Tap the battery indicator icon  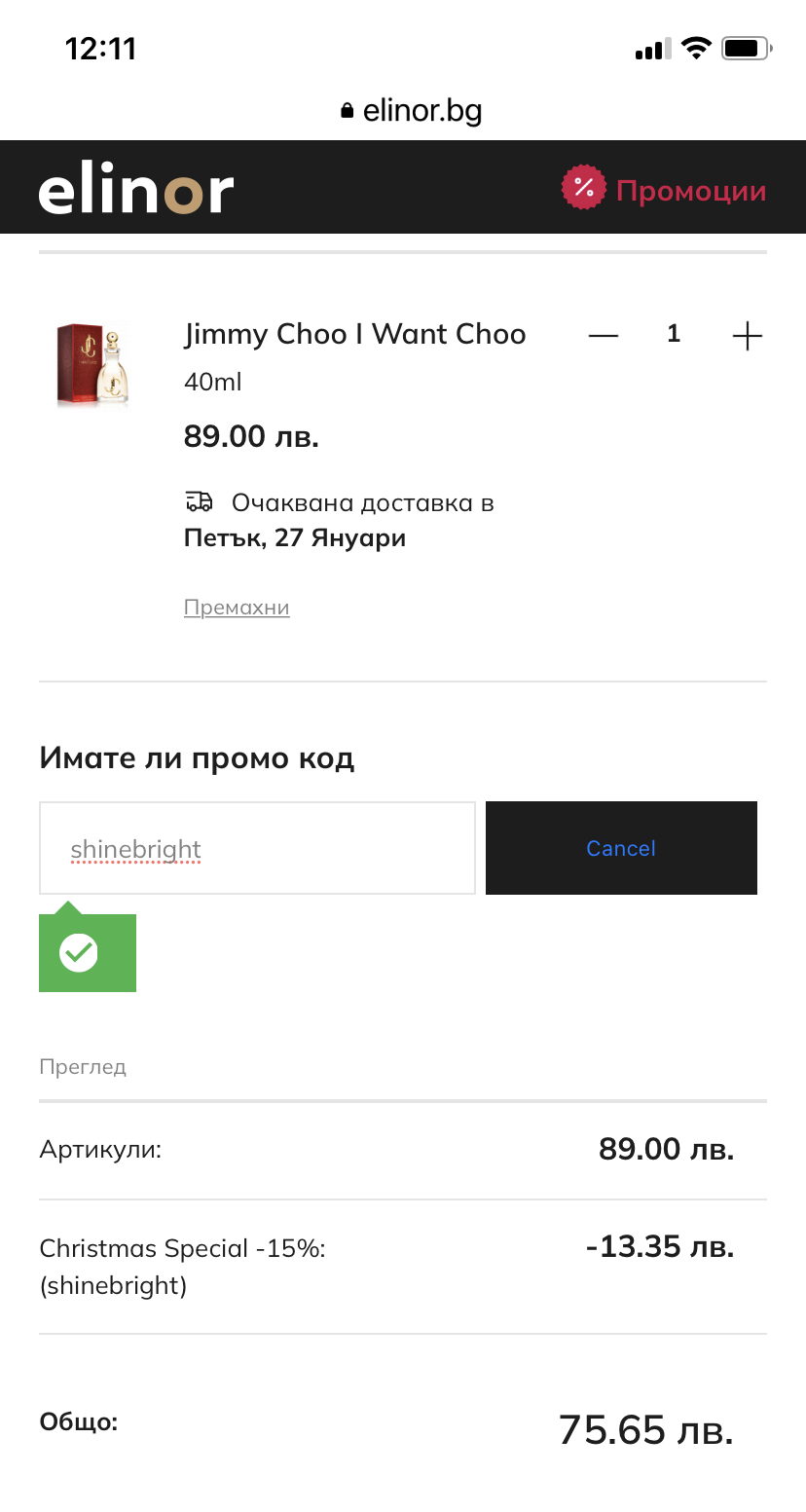click(748, 49)
